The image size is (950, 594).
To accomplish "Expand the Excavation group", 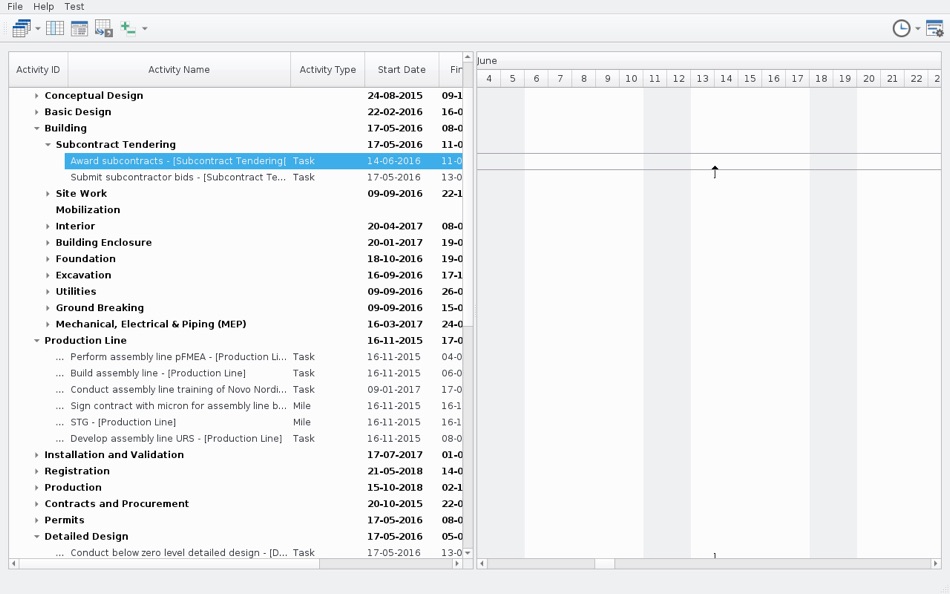I will point(48,275).
